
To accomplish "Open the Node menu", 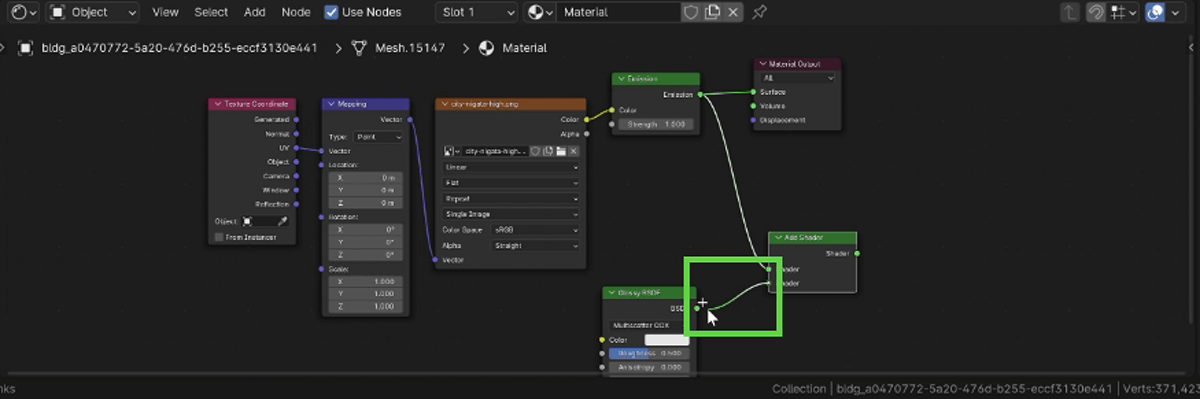I will point(296,12).
